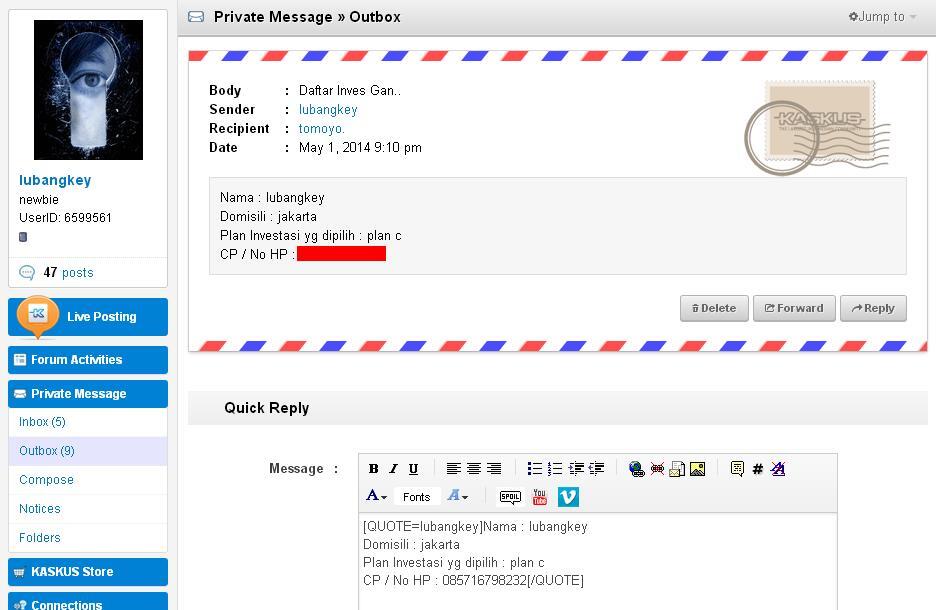This screenshot has height=610, width=936.
Task: Click the posts speech bubble icon
Action: click(x=27, y=273)
